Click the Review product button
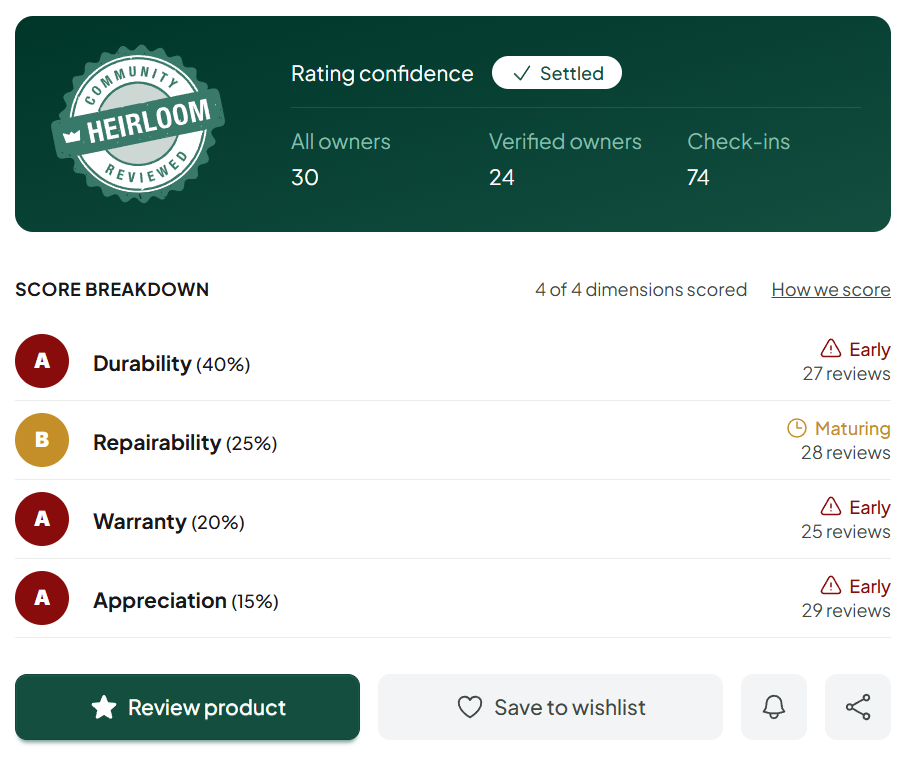 [187, 707]
